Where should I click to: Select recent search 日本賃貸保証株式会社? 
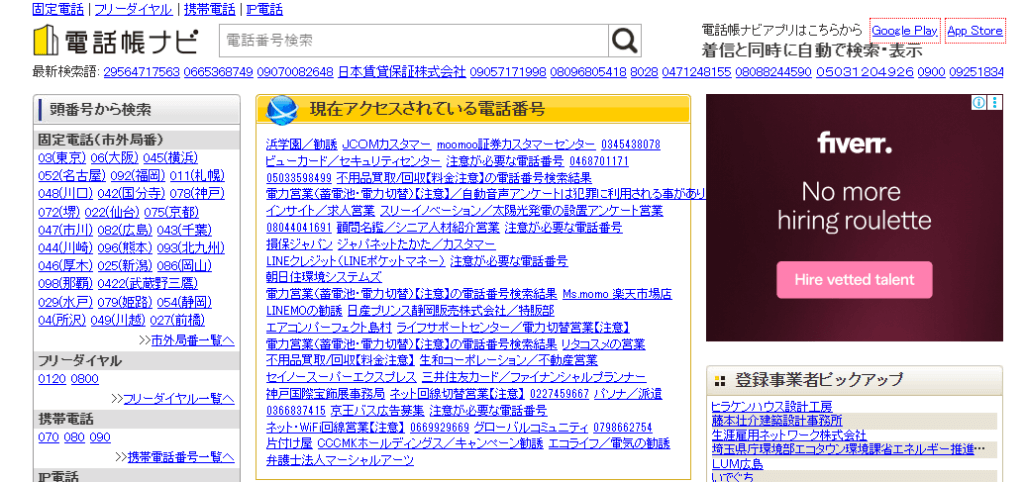tap(402, 71)
